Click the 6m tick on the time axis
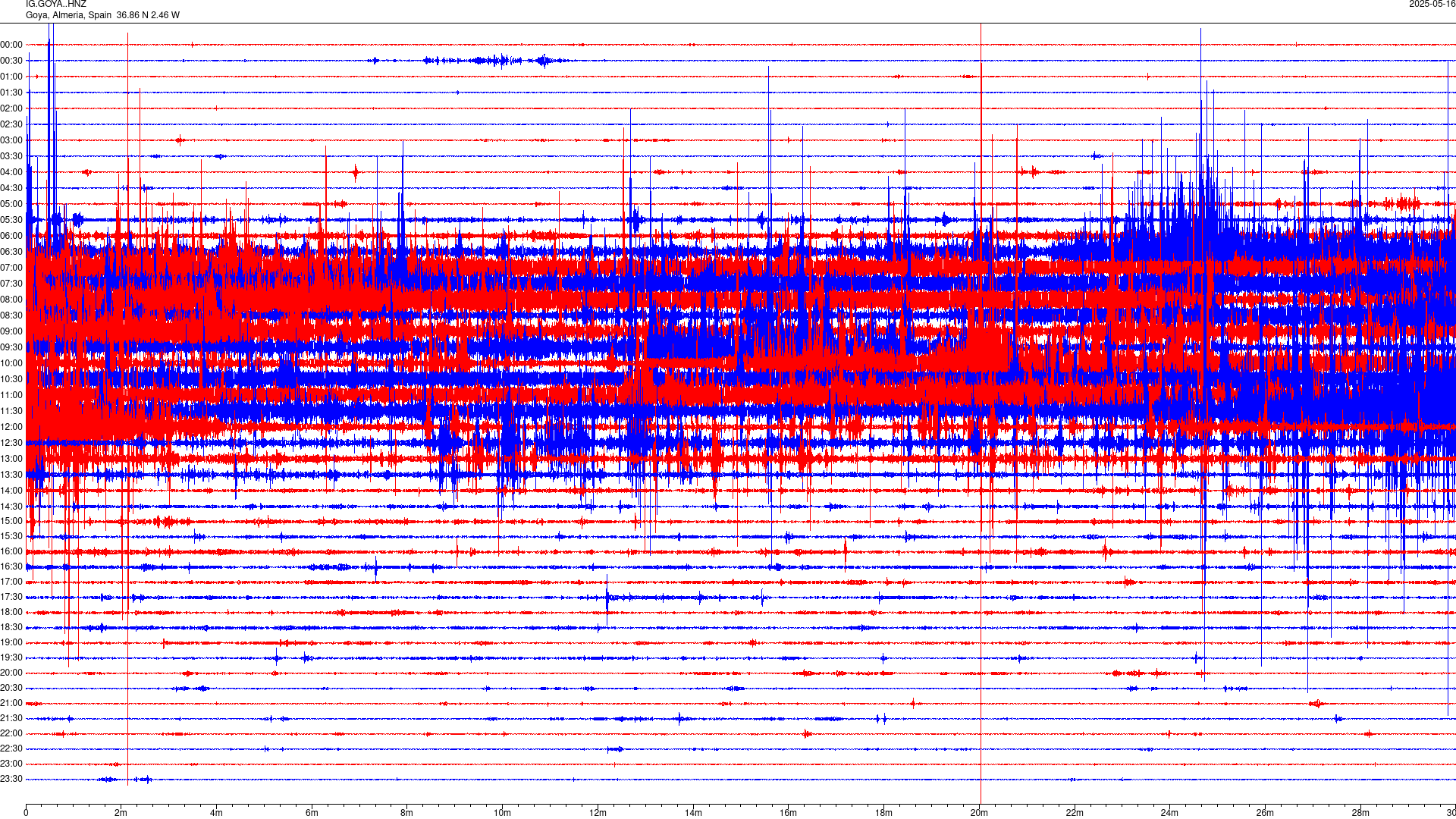 [312, 813]
